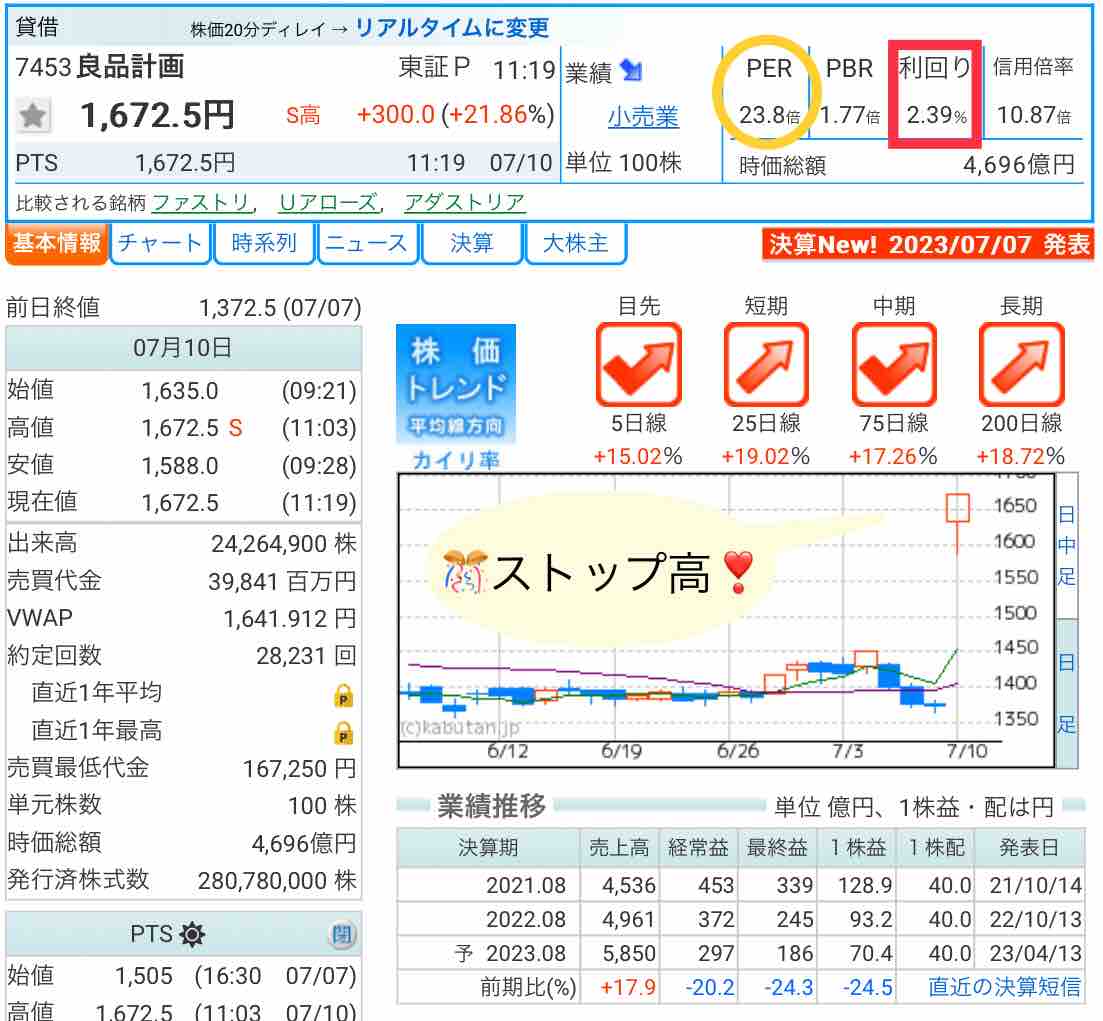Open the 時系列 tab
1103x1021 pixels.
pos(264,243)
